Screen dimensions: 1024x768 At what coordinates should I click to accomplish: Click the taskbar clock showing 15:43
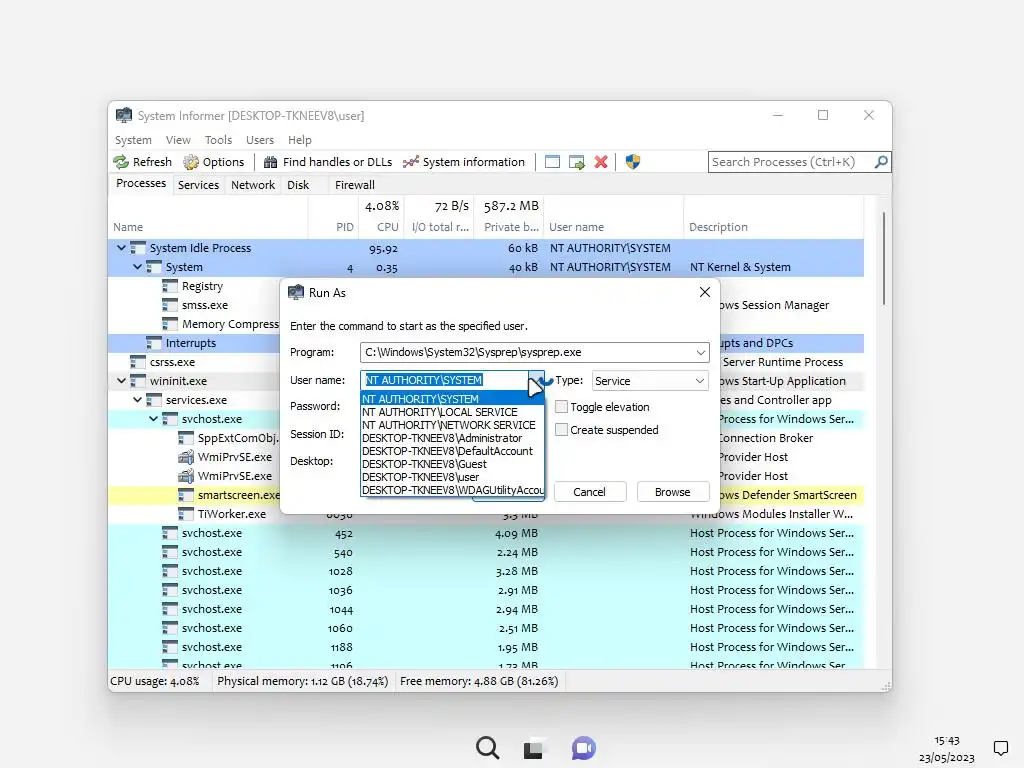click(x=946, y=741)
